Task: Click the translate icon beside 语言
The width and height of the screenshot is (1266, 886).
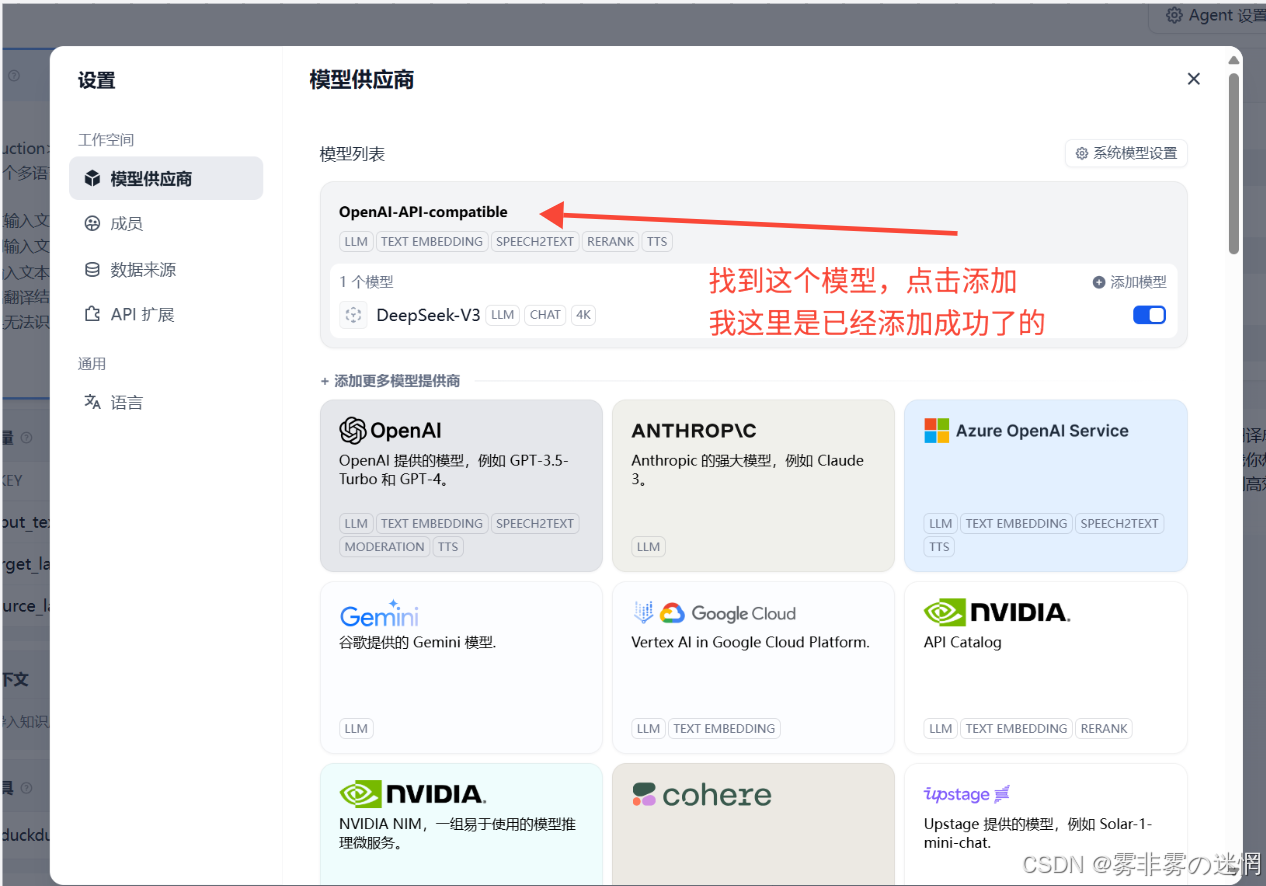Action: point(92,402)
